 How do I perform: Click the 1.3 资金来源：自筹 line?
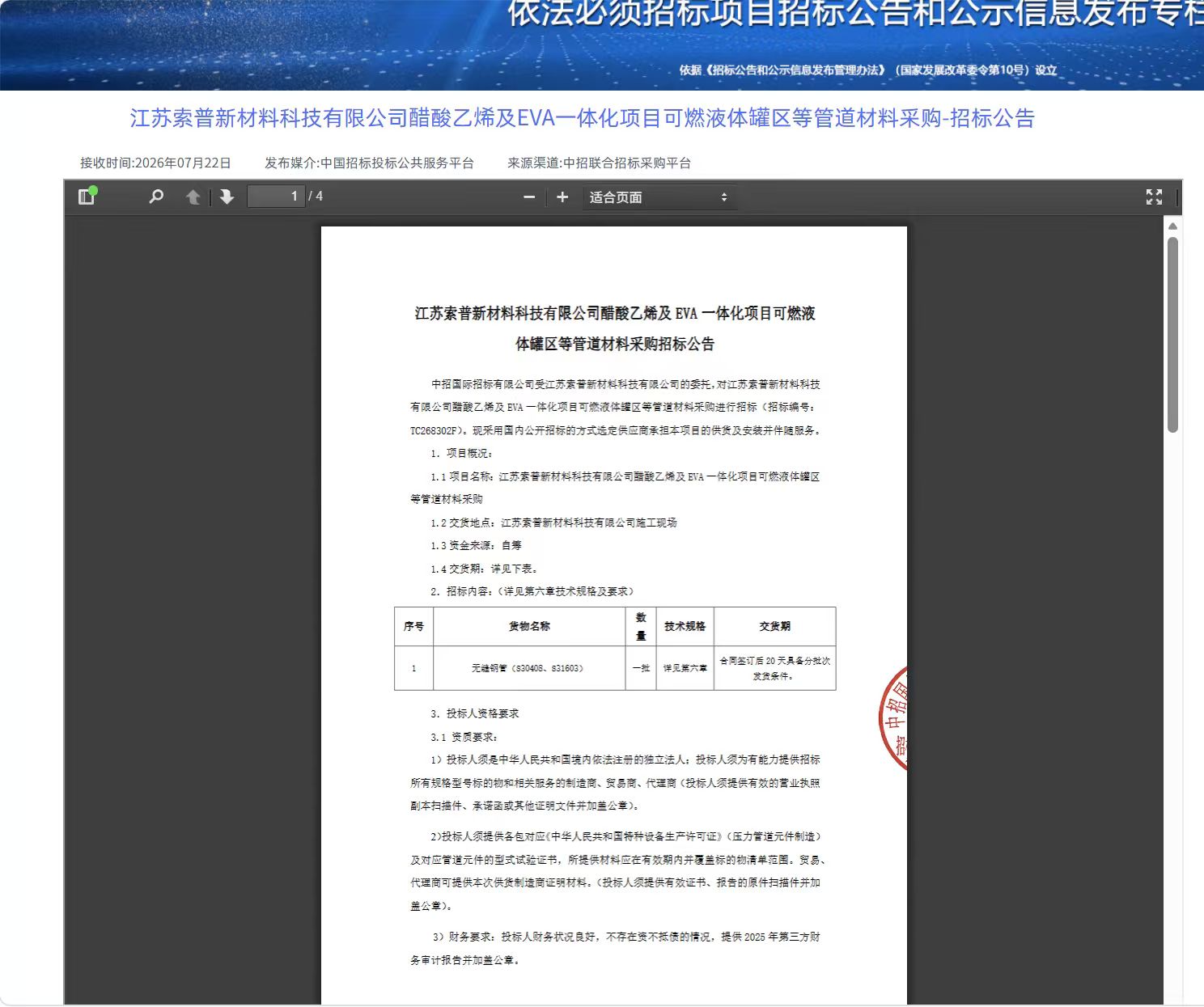476,545
